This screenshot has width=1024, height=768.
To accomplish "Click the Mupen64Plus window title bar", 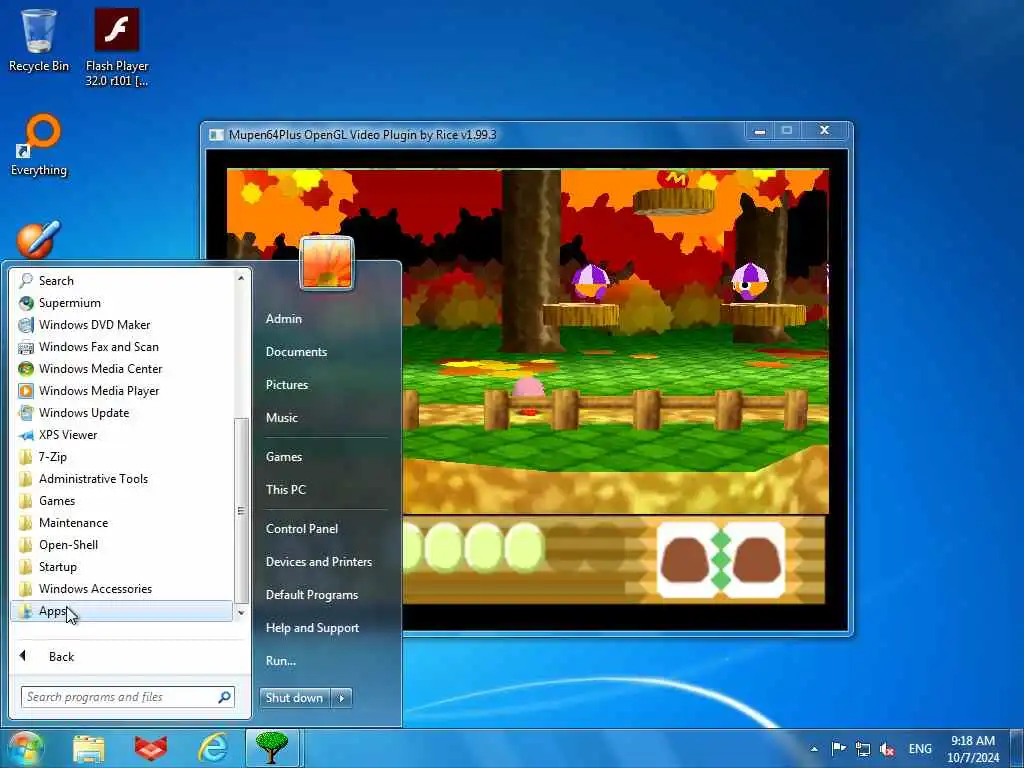I will click(x=483, y=135).
